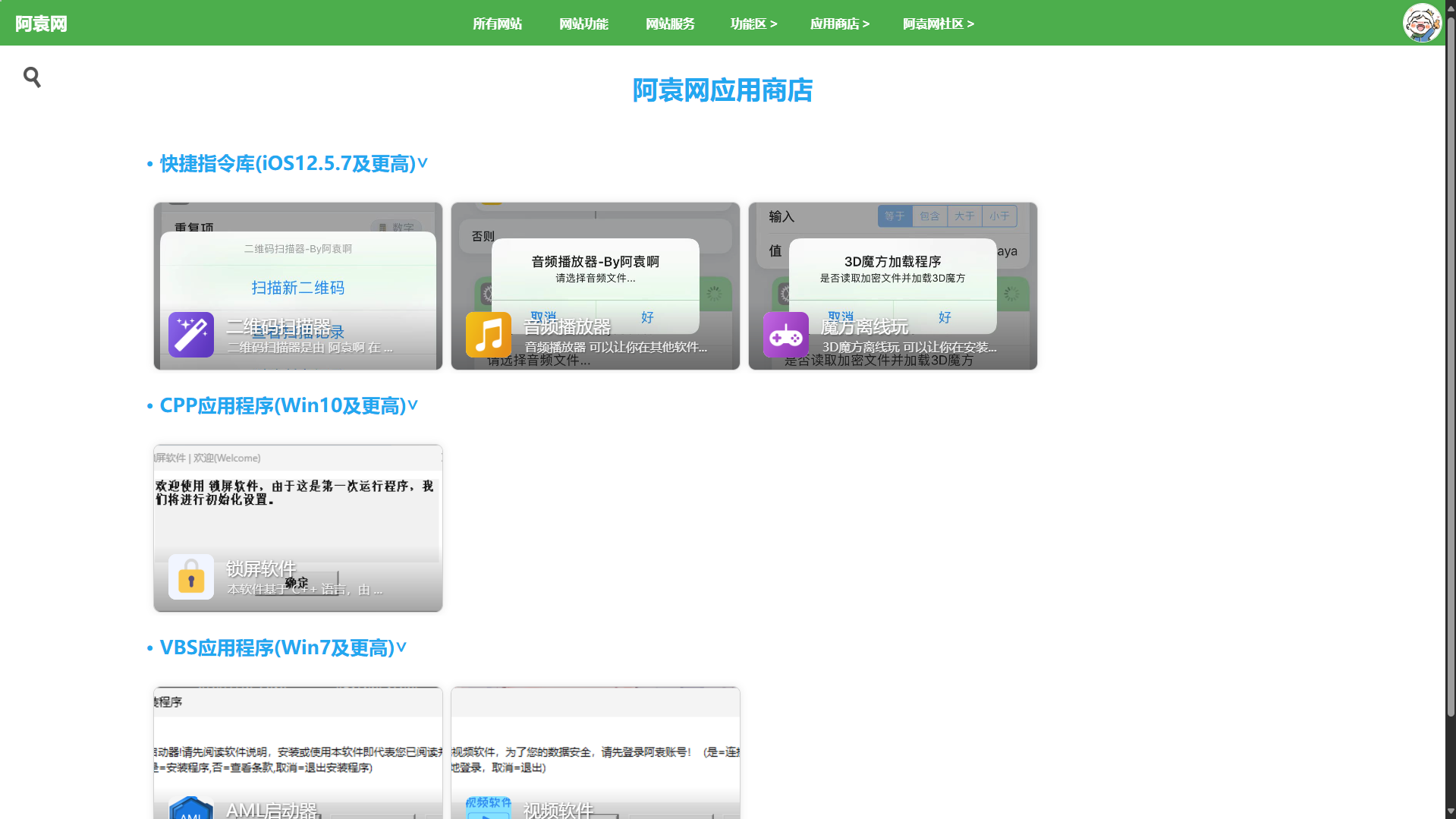Click the 魔方离线玩 title text
Image resolution: width=1456 pixels, height=819 pixels.
click(x=865, y=327)
